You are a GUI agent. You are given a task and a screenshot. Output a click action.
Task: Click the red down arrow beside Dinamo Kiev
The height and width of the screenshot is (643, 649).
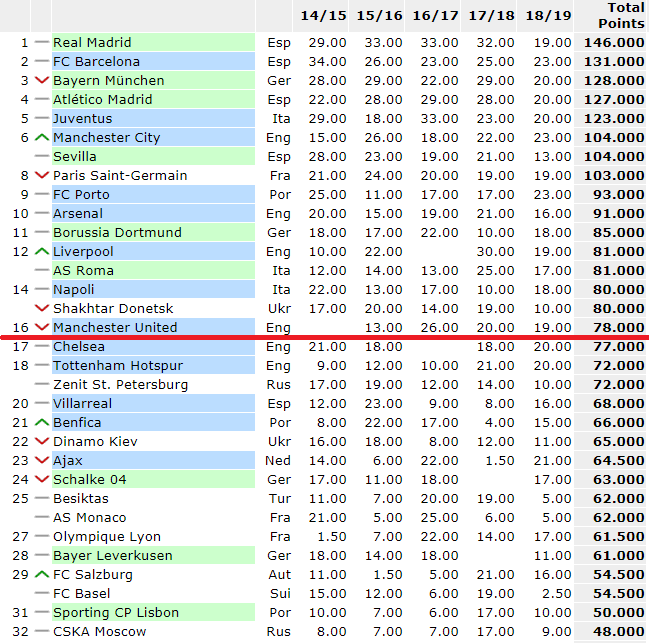pyautogui.click(x=42, y=441)
